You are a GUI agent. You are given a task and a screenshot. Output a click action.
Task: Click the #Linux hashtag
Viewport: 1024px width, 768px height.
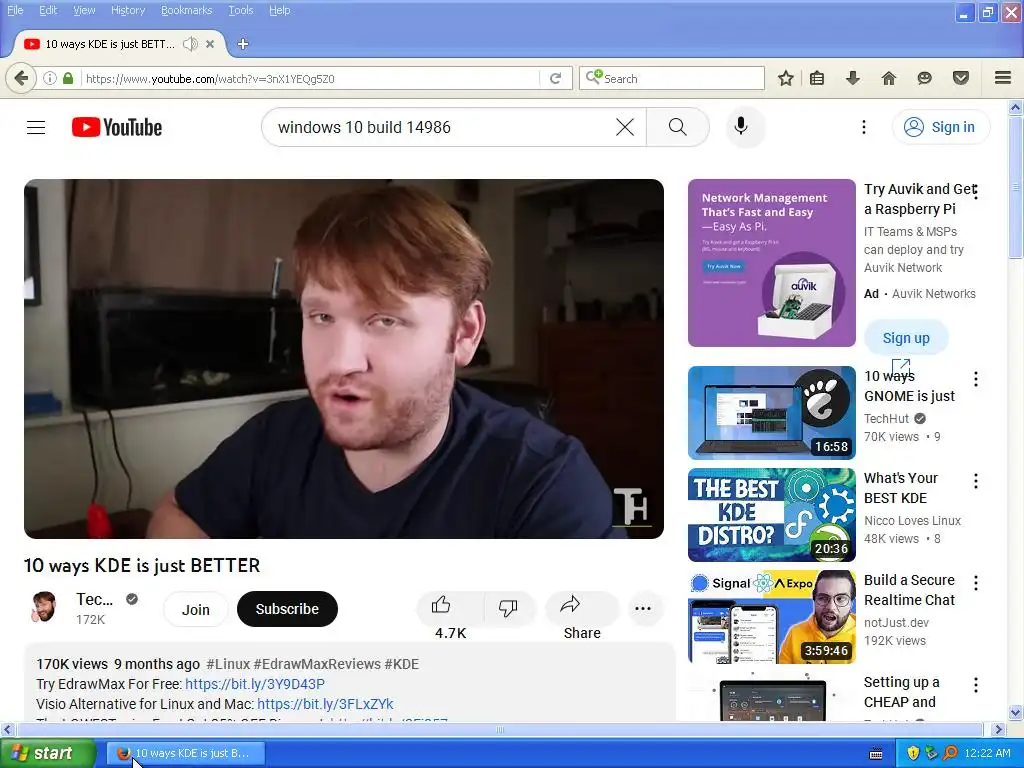228,664
